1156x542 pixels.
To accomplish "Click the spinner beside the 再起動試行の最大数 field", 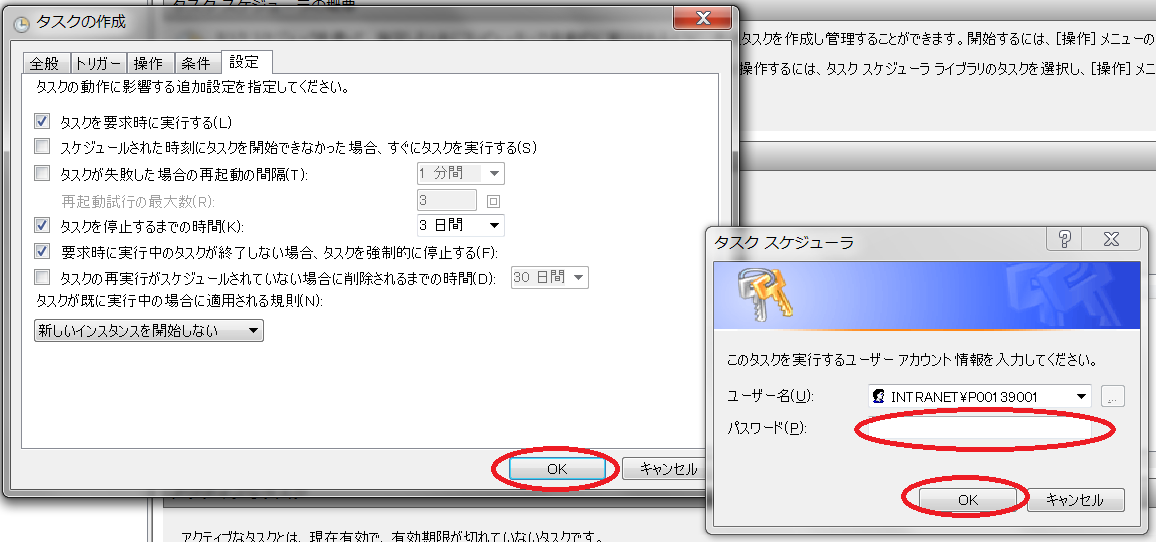I will (493, 201).
